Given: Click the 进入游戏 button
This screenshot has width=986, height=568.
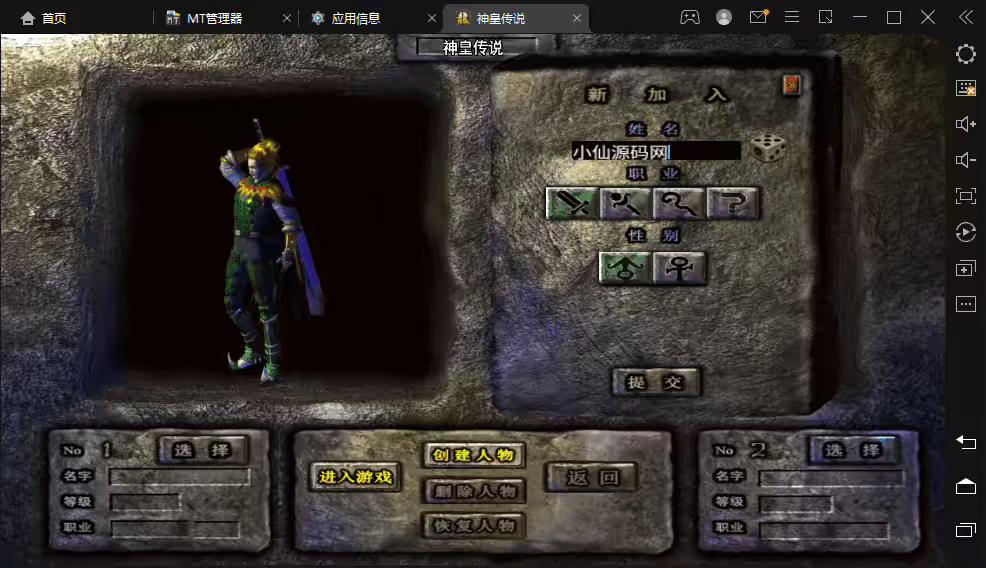Looking at the screenshot, I should tap(355, 477).
